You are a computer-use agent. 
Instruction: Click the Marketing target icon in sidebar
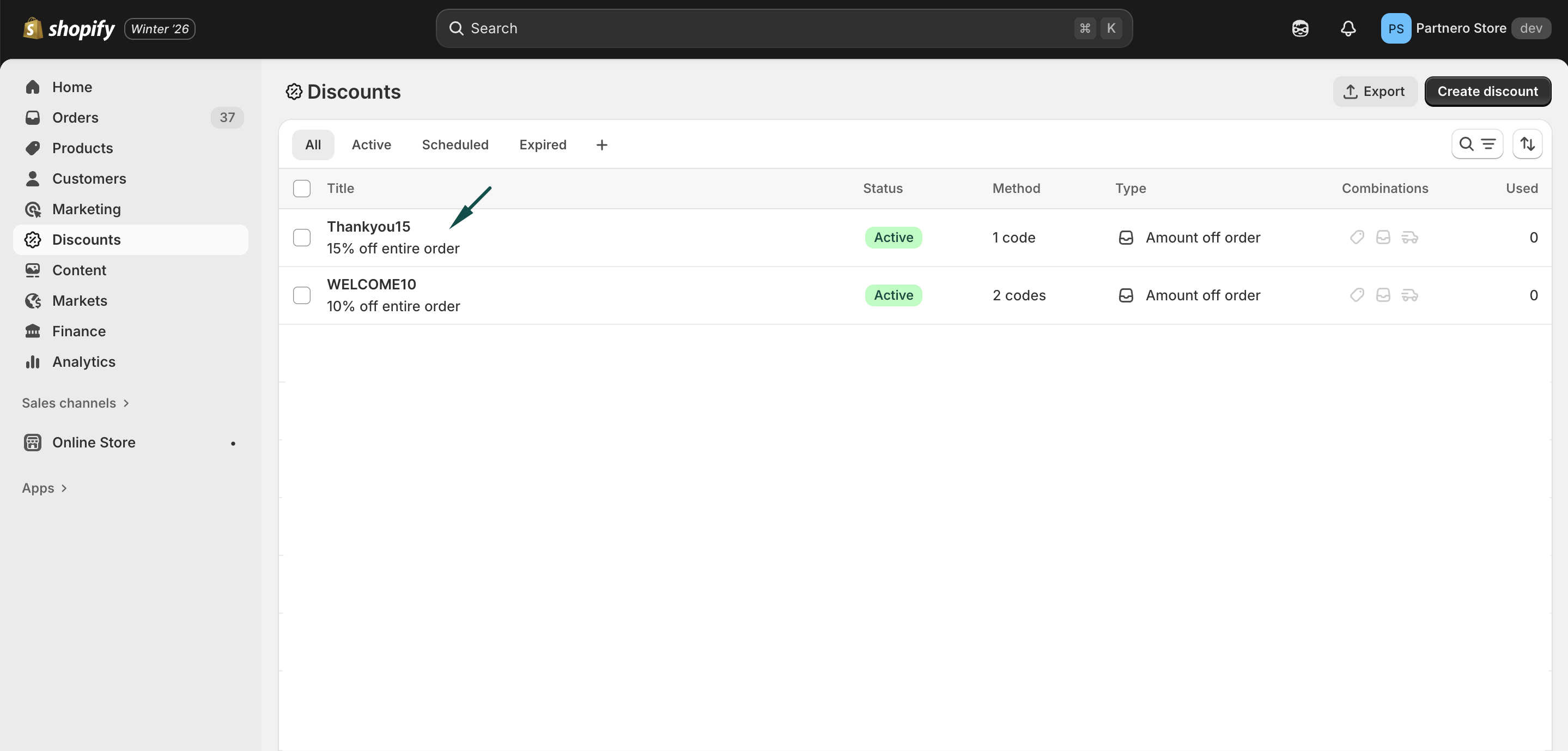(x=33, y=209)
